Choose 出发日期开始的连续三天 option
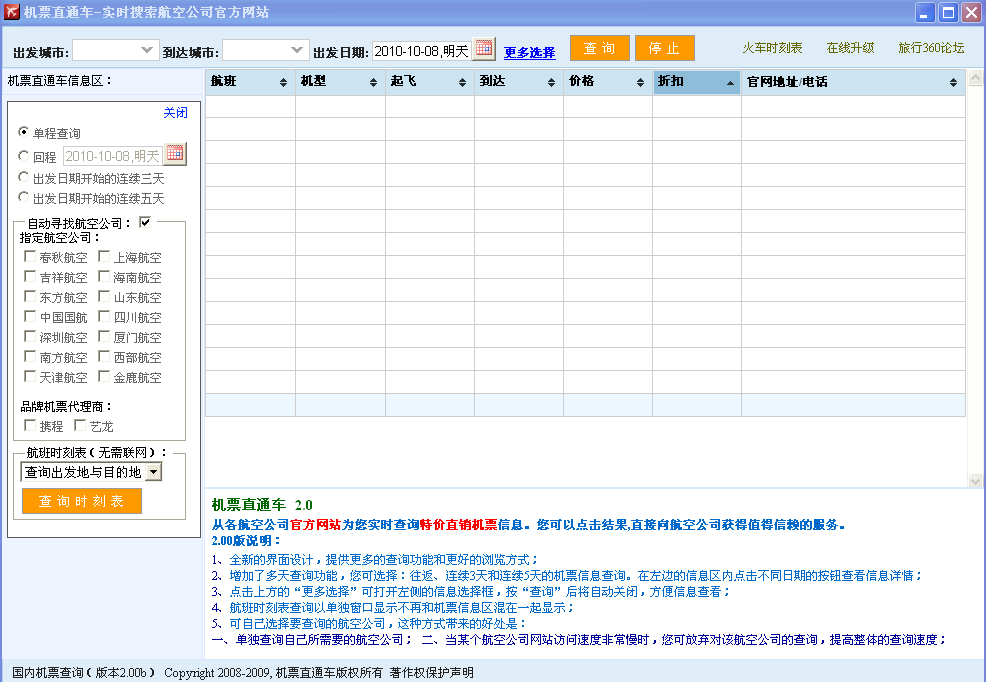The height and width of the screenshot is (682, 986). pos(24,177)
